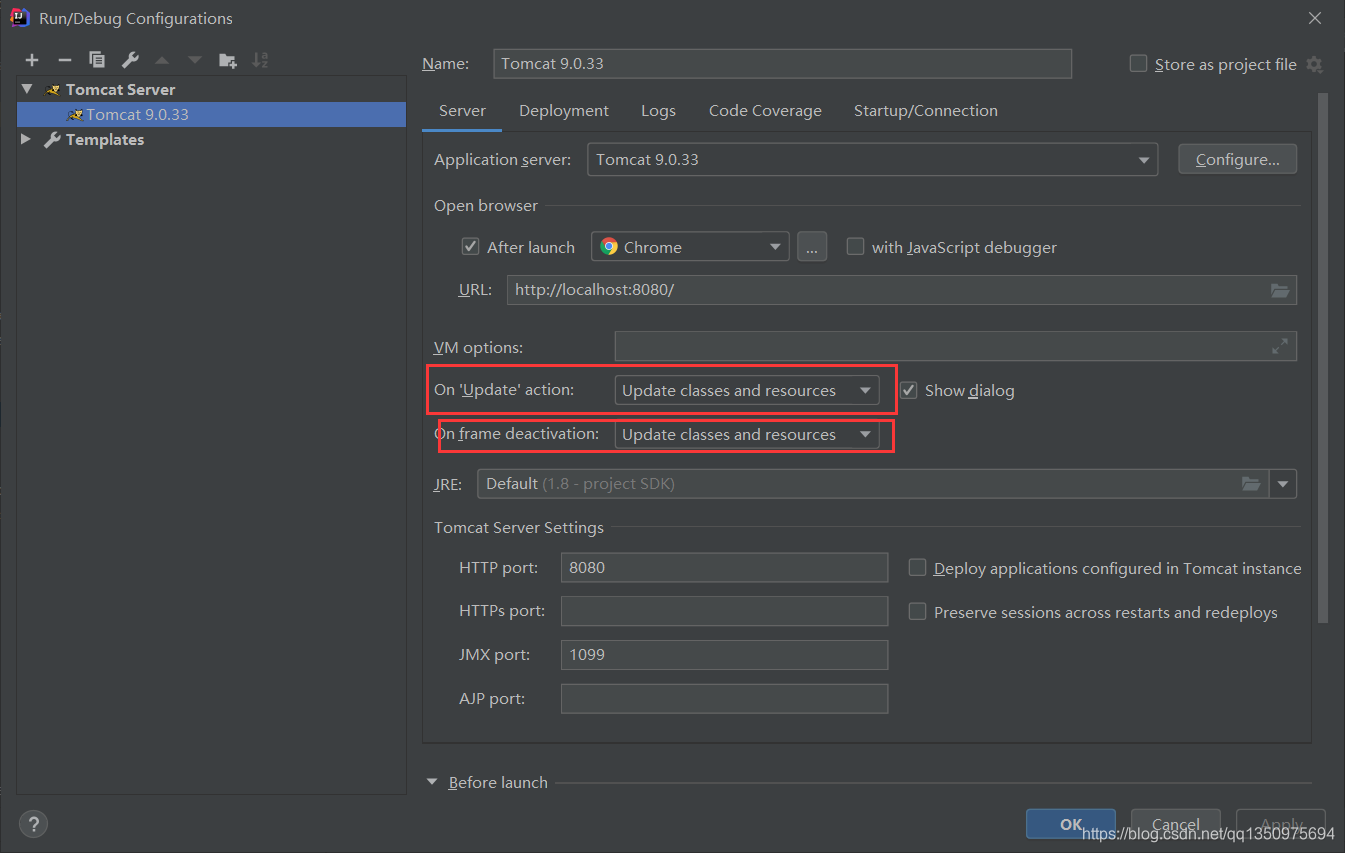Open JRE dropdown arrow
Screen dimensions: 1345x853
1284,484
